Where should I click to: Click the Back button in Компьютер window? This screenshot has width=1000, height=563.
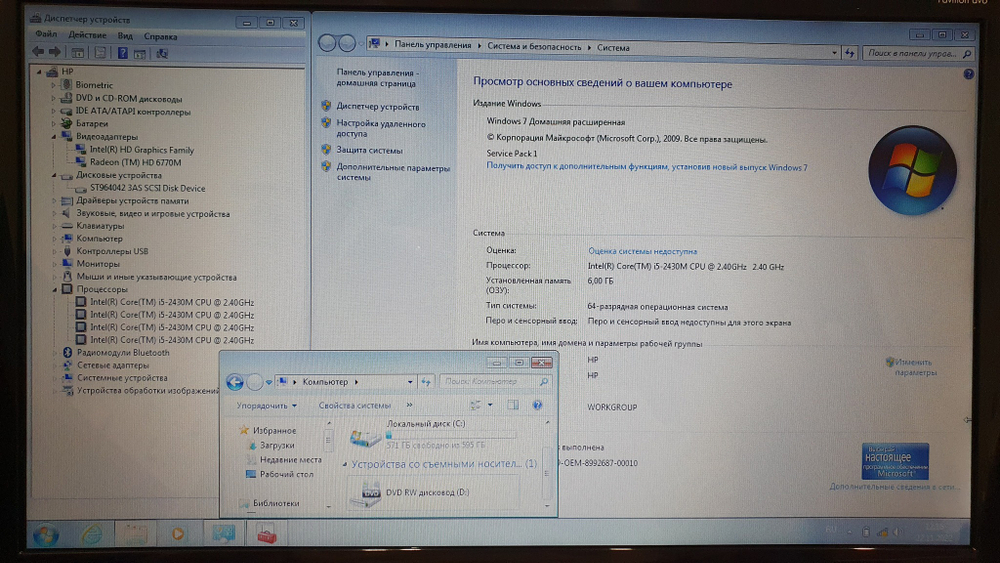coord(235,382)
